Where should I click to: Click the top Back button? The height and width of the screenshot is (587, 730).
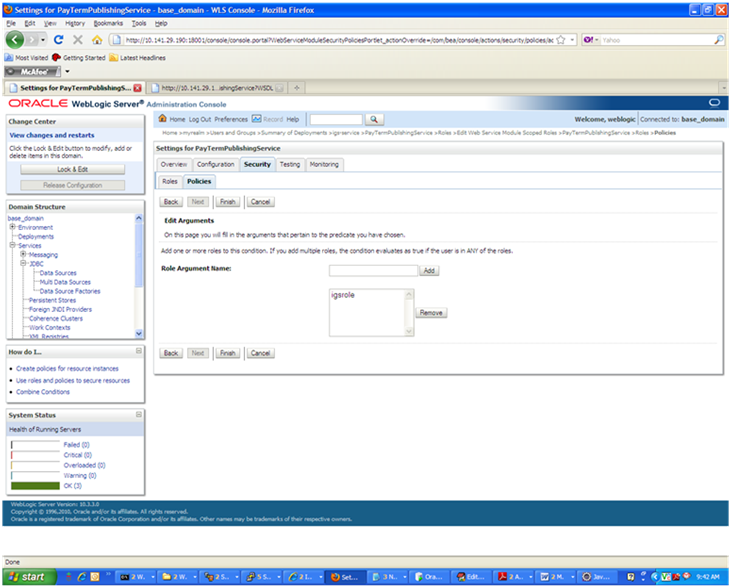(171, 202)
